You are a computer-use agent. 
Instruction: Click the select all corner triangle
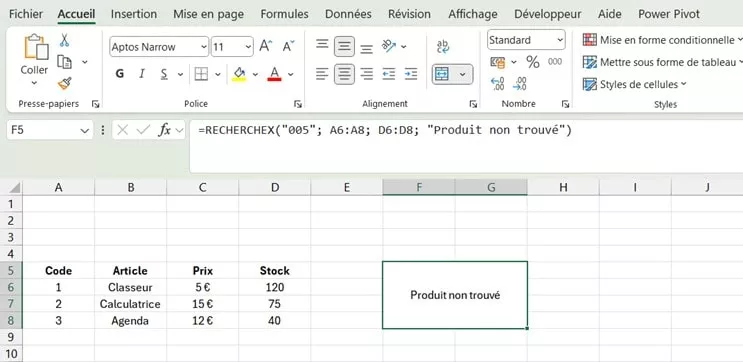click(x=15, y=188)
